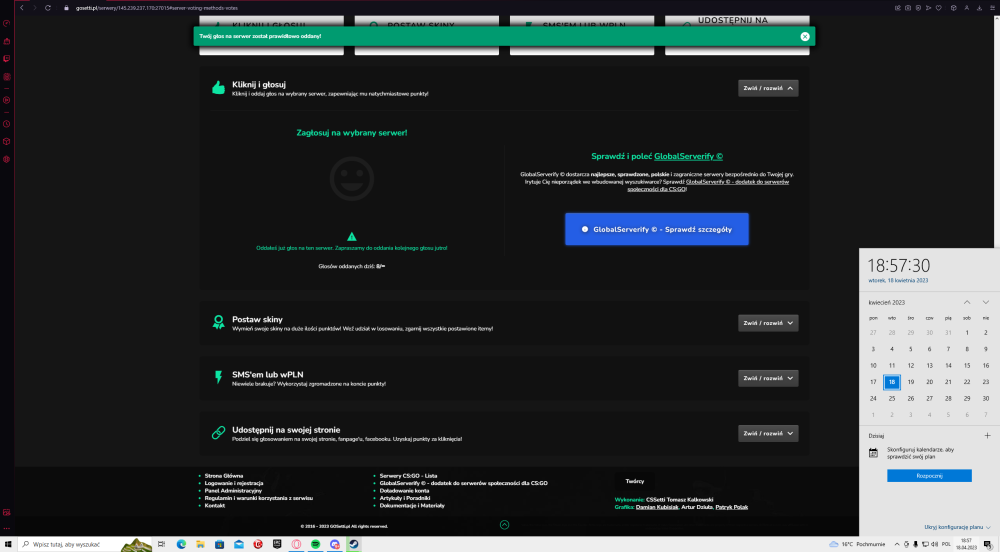This screenshot has height=552, width=1000.
Task: Open Serwery CS:GO - Lista footer link
Action: [408, 476]
